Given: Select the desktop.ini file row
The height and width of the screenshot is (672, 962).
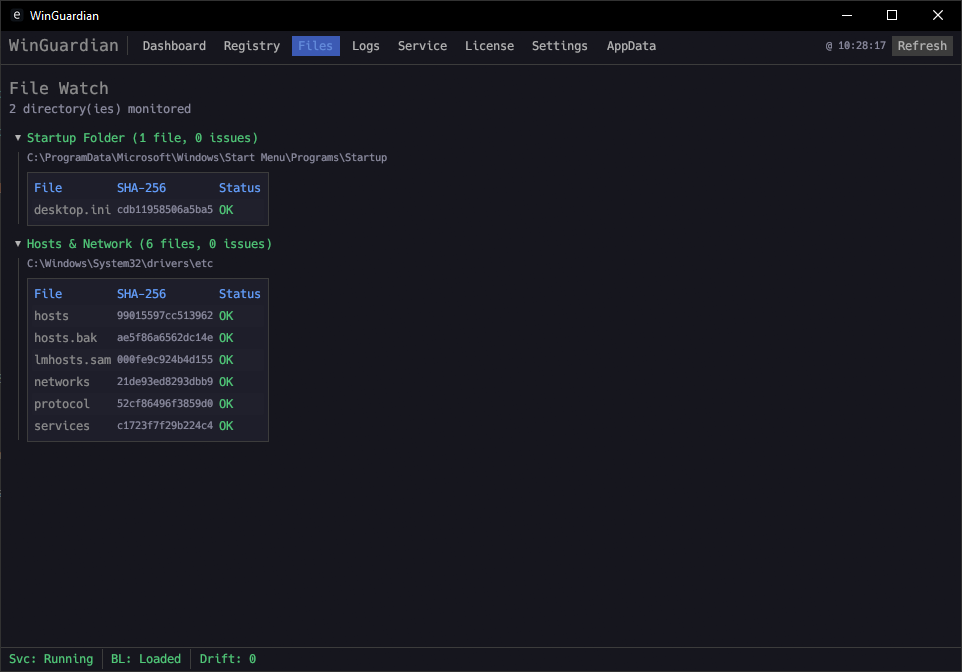Looking at the screenshot, I should (72, 210).
